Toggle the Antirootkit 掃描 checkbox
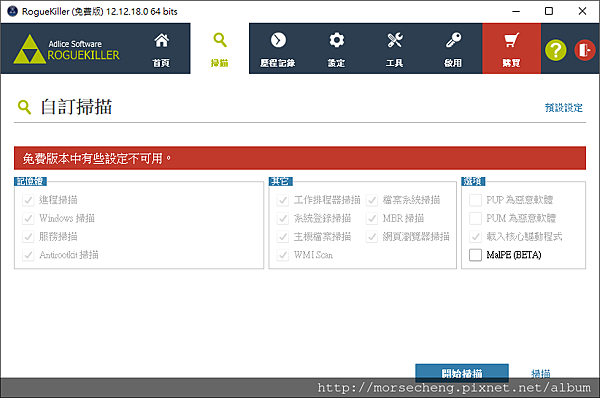Viewport: 600px width, 398px height. 28,255
